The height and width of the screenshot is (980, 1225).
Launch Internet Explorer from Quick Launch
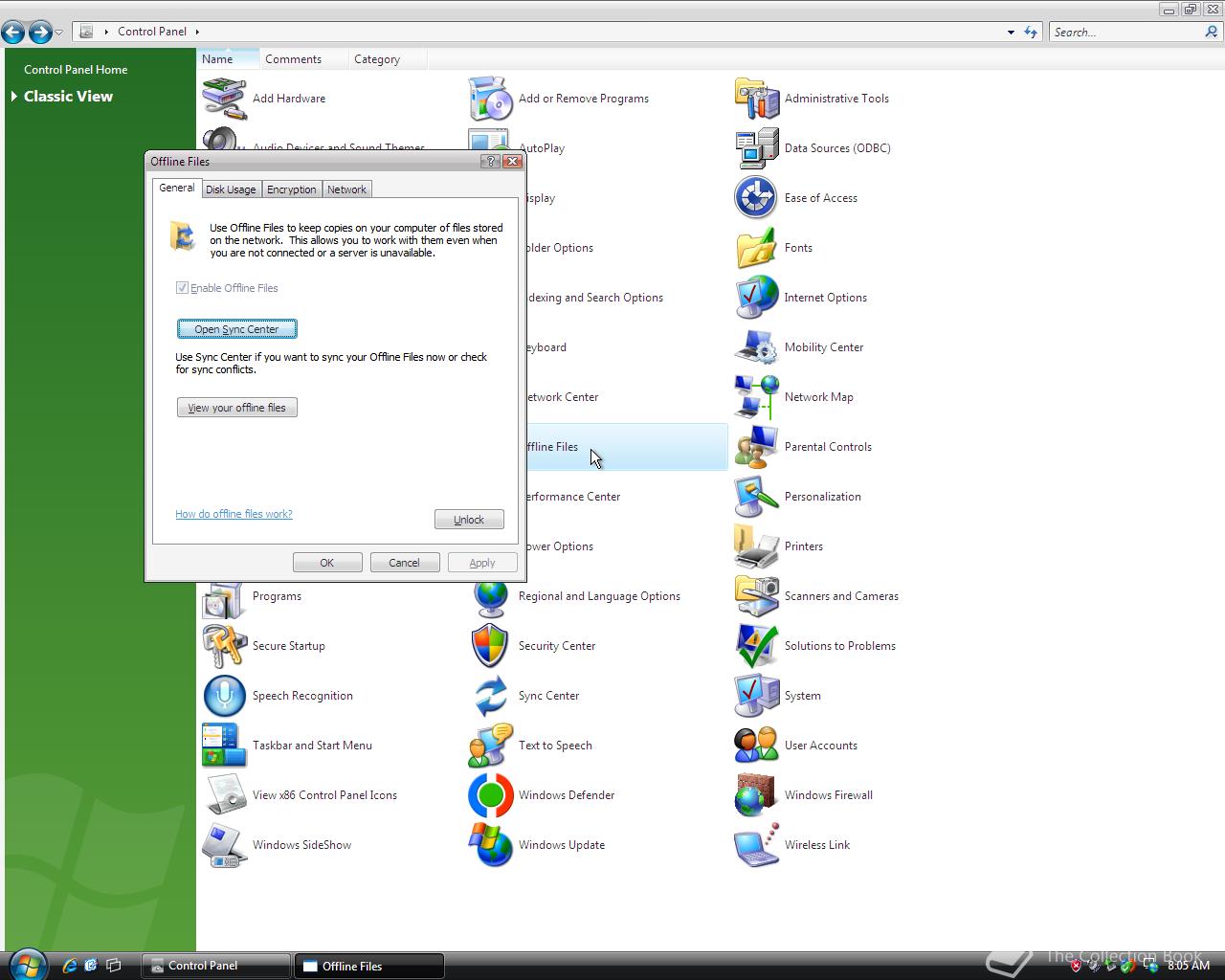[69, 966]
